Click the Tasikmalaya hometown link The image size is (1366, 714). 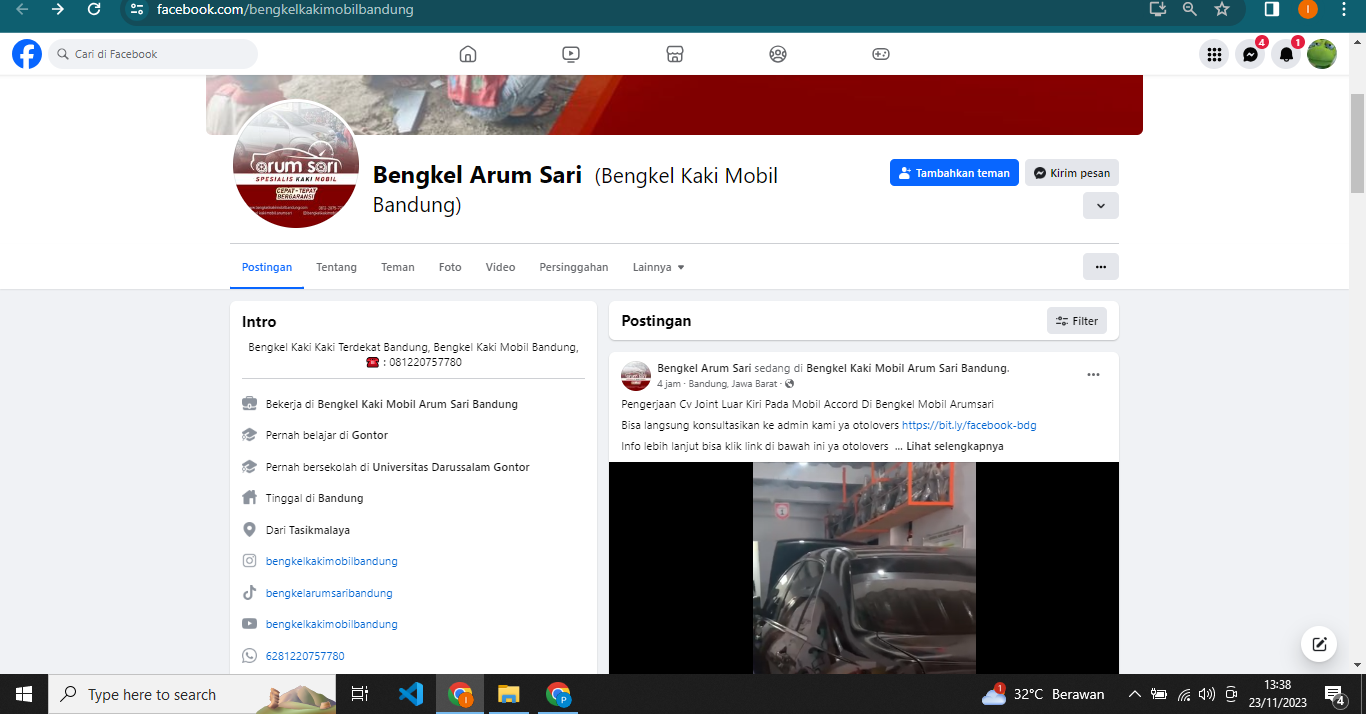(x=320, y=530)
